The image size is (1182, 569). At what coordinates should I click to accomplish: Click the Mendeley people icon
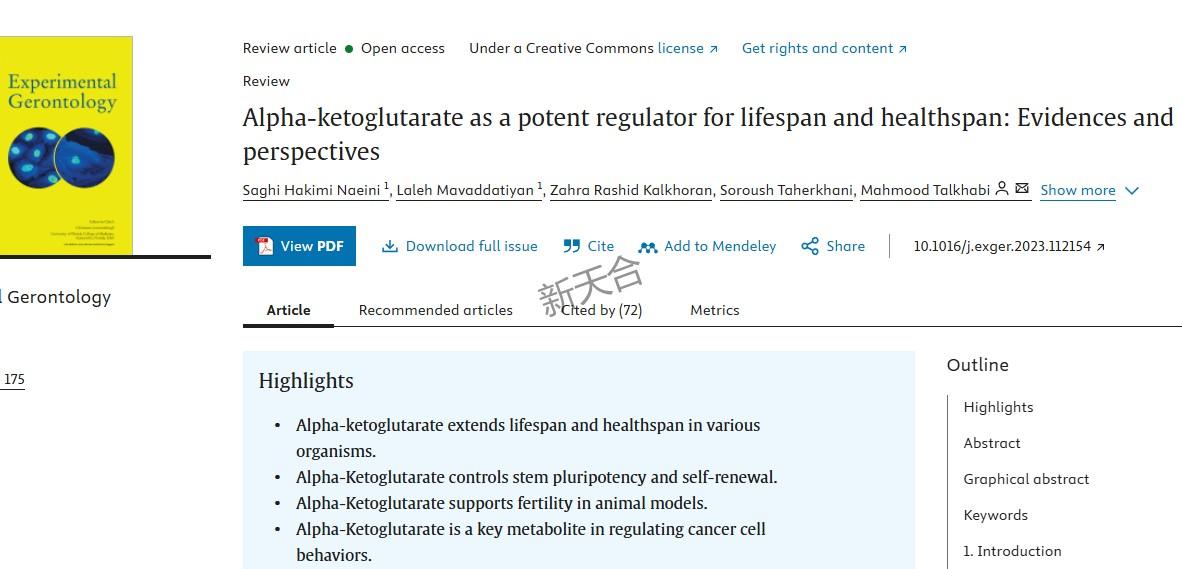pyautogui.click(x=648, y=247)
